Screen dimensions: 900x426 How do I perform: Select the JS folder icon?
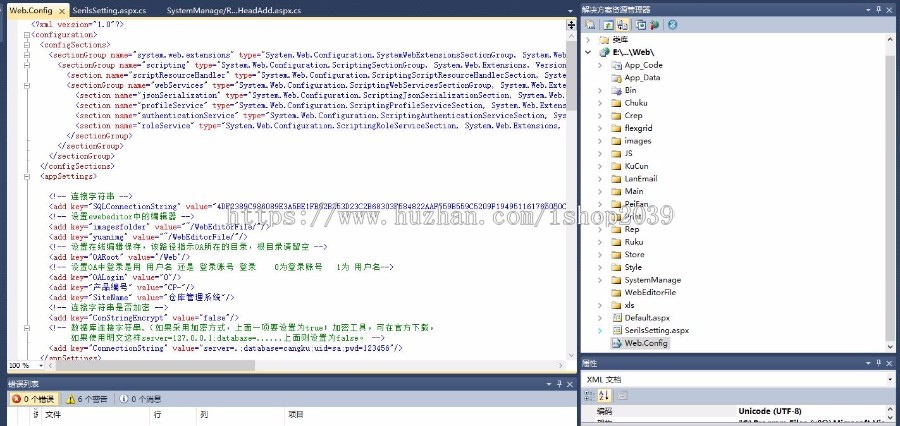[616, 153]
